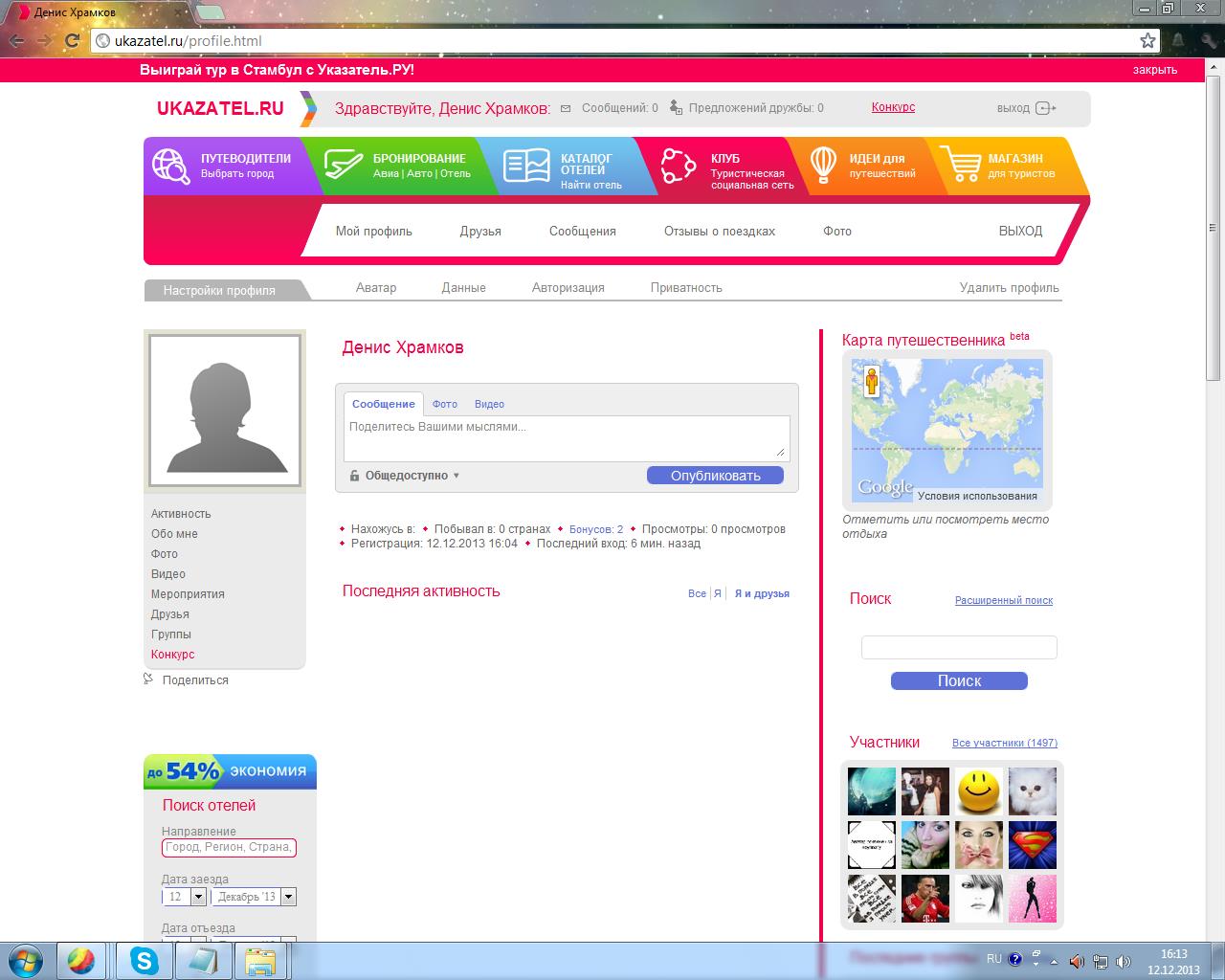The height and width of the screenshot is (980, 1225).
Task: Click the UKAZATEL.RU logo
Action: pyautogui.click(x=221, y=108)
